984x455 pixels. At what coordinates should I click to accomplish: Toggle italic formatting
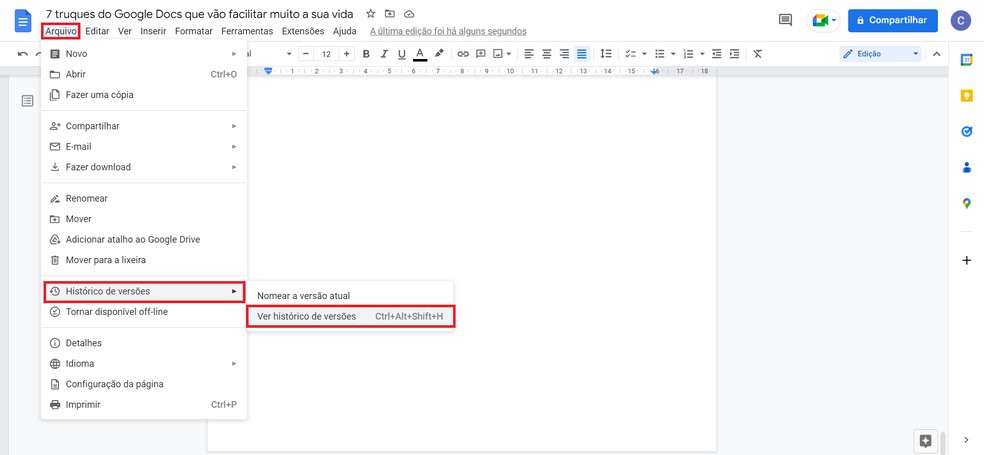(384, 54)
